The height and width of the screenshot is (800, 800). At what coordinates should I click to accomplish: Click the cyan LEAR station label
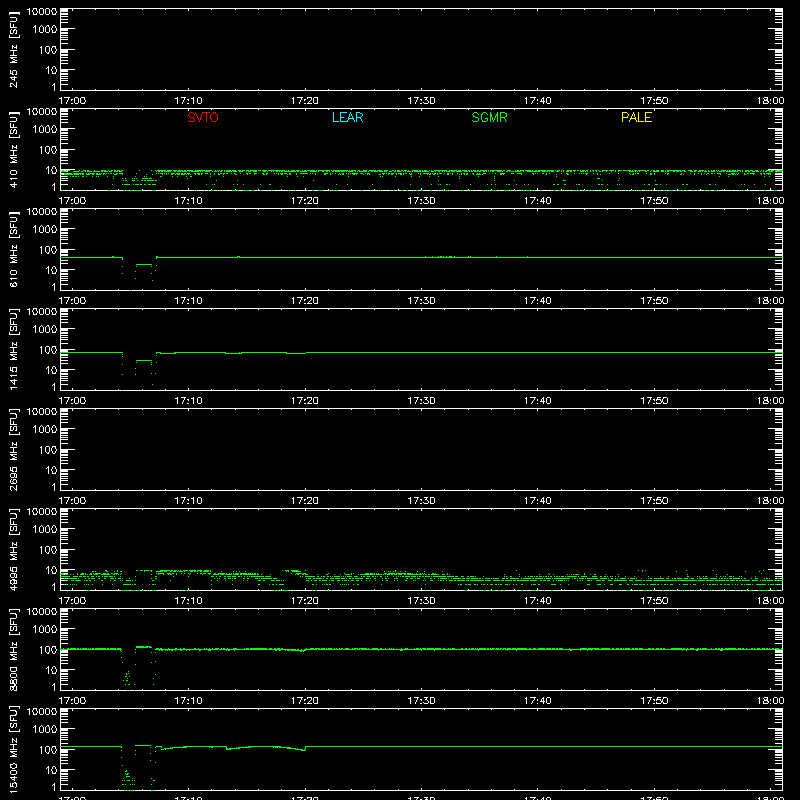point(347,117)
